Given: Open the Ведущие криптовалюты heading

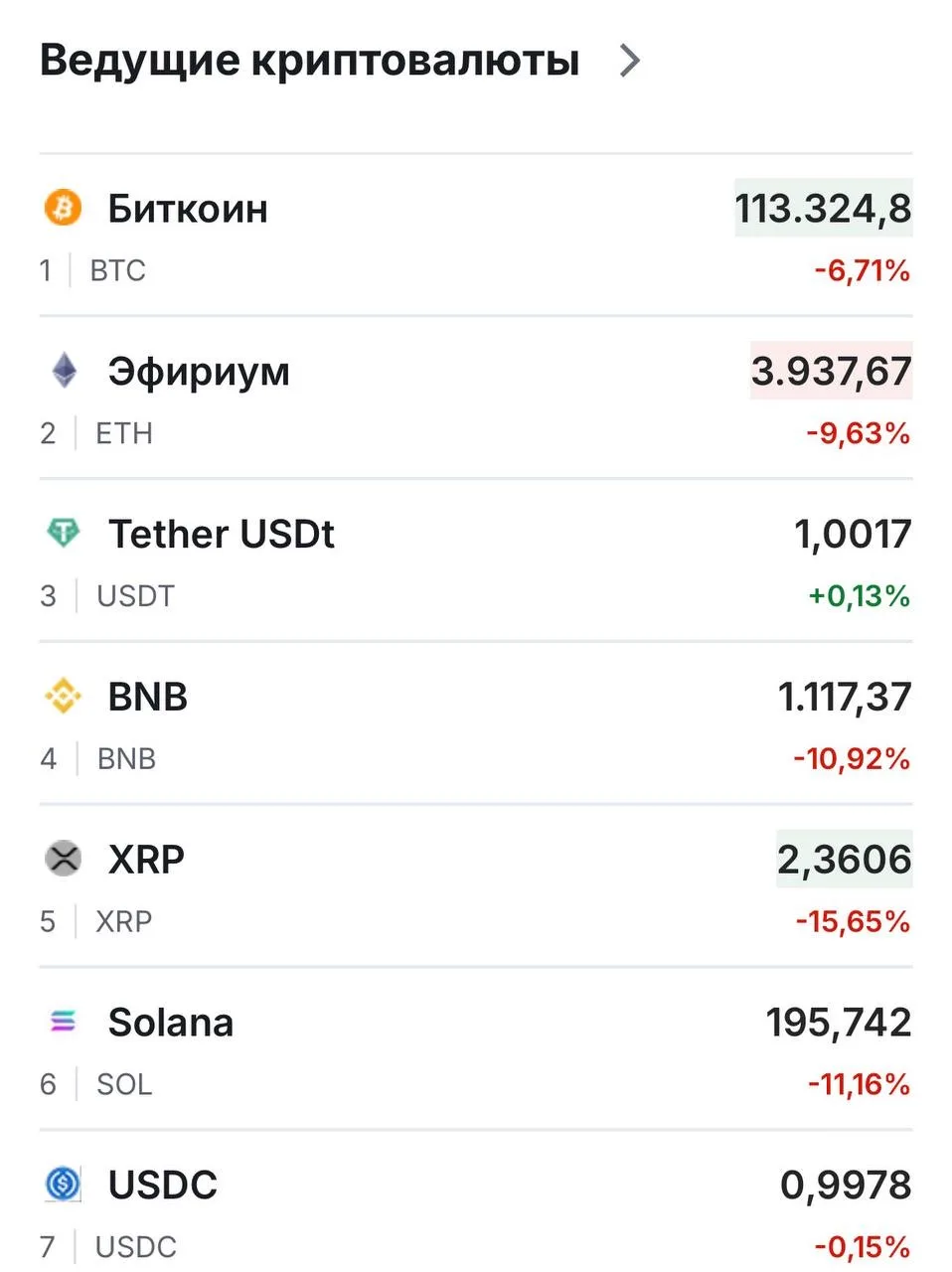Looking at the screenshot, I should (x=309, y=61).
